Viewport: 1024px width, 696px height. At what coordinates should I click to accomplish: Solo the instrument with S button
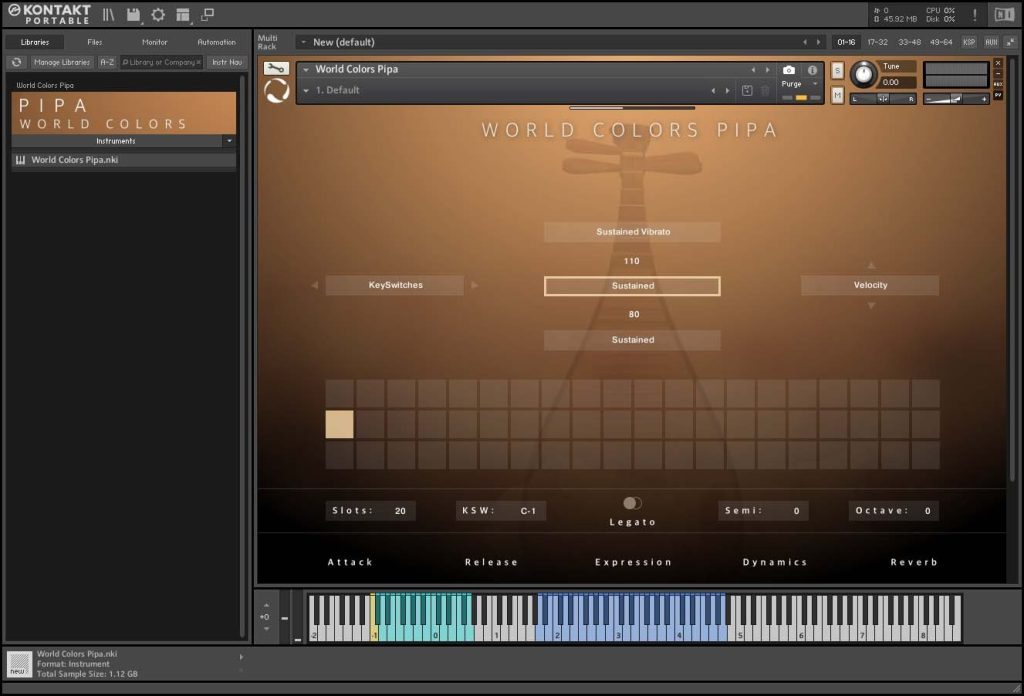click(837, 70)
